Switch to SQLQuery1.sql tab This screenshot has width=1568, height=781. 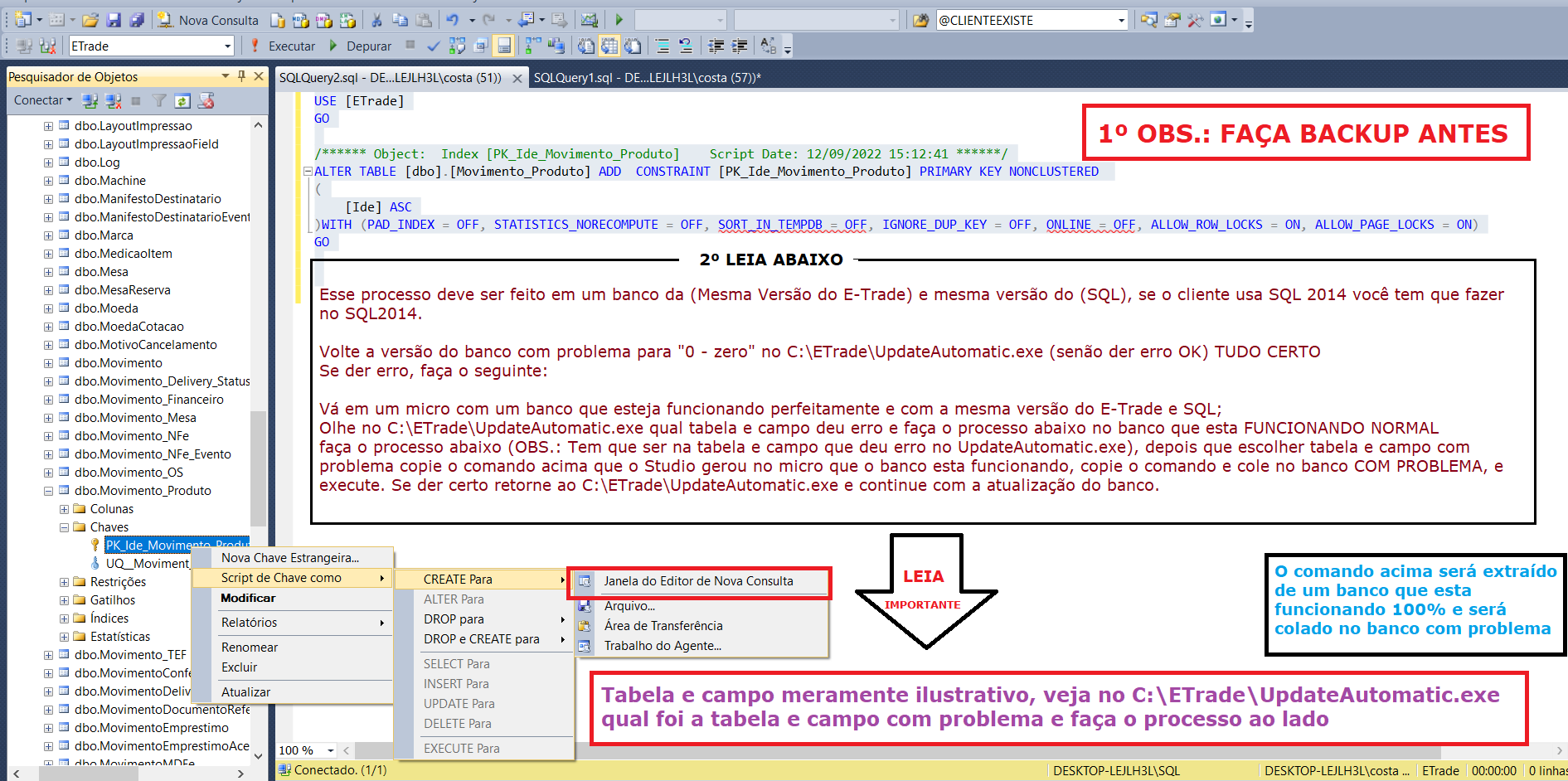[648, 78]
